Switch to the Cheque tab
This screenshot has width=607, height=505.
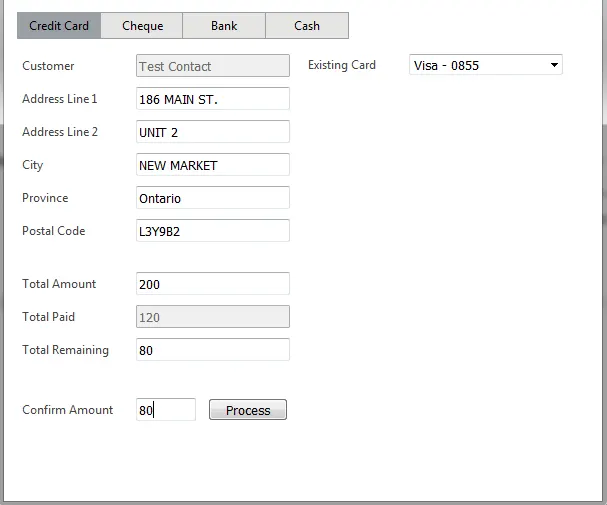tap(142, 26)
